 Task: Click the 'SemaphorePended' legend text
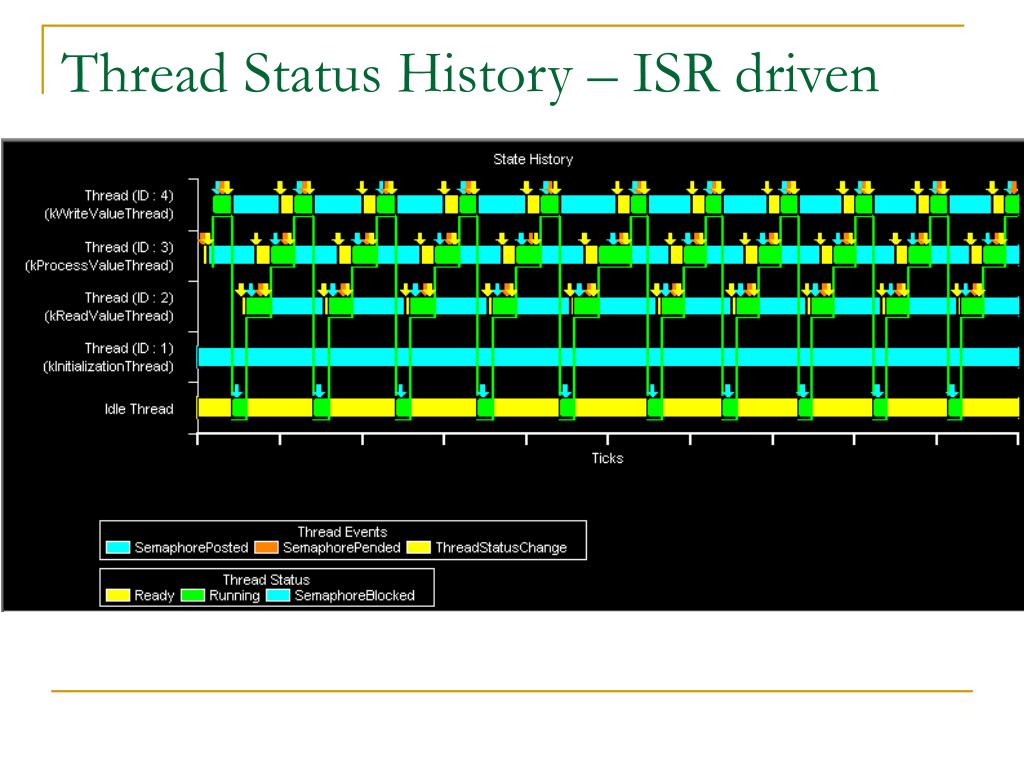pyautogui.click(x=342, y=547)
